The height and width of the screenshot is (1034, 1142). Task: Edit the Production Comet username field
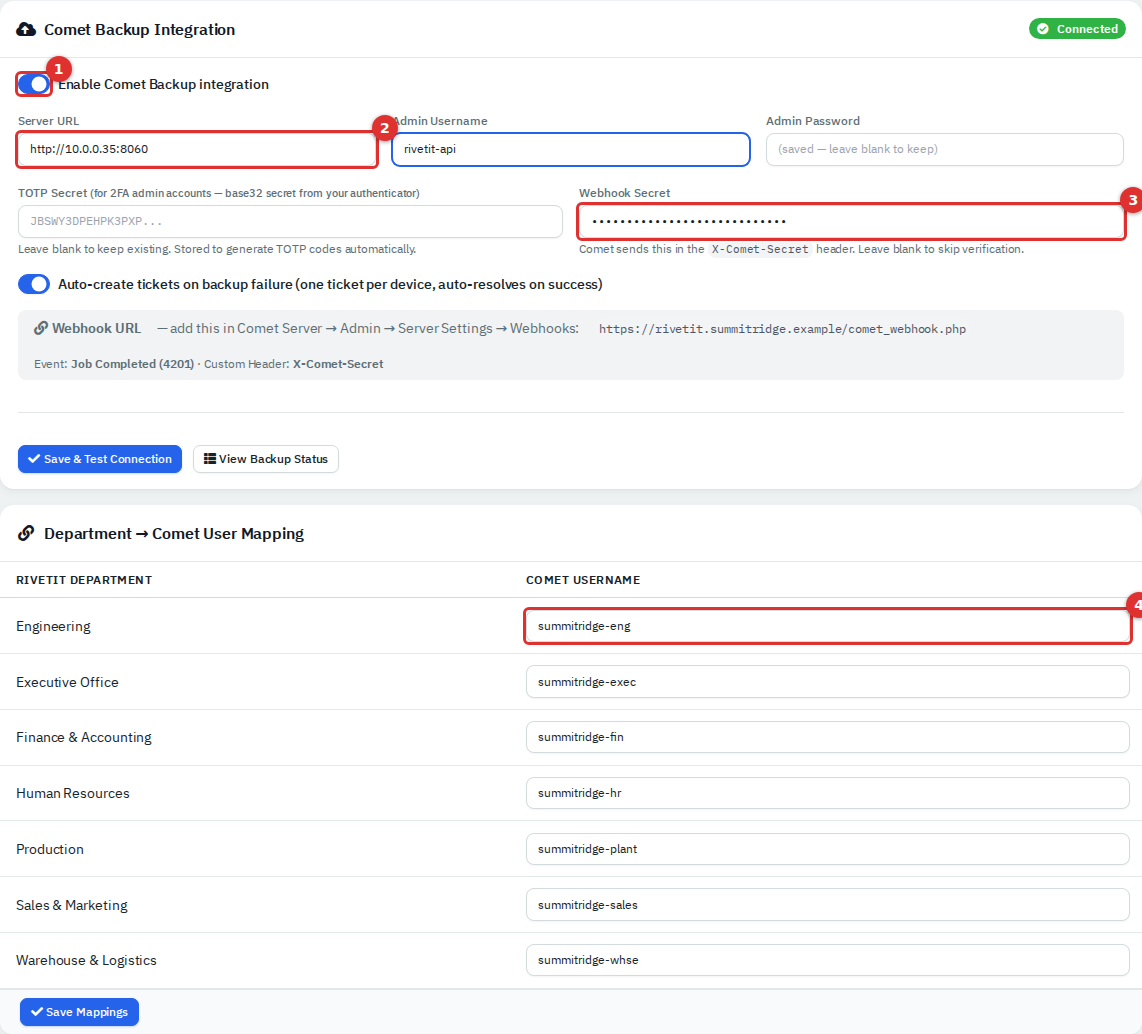click(x=827, y=849)
